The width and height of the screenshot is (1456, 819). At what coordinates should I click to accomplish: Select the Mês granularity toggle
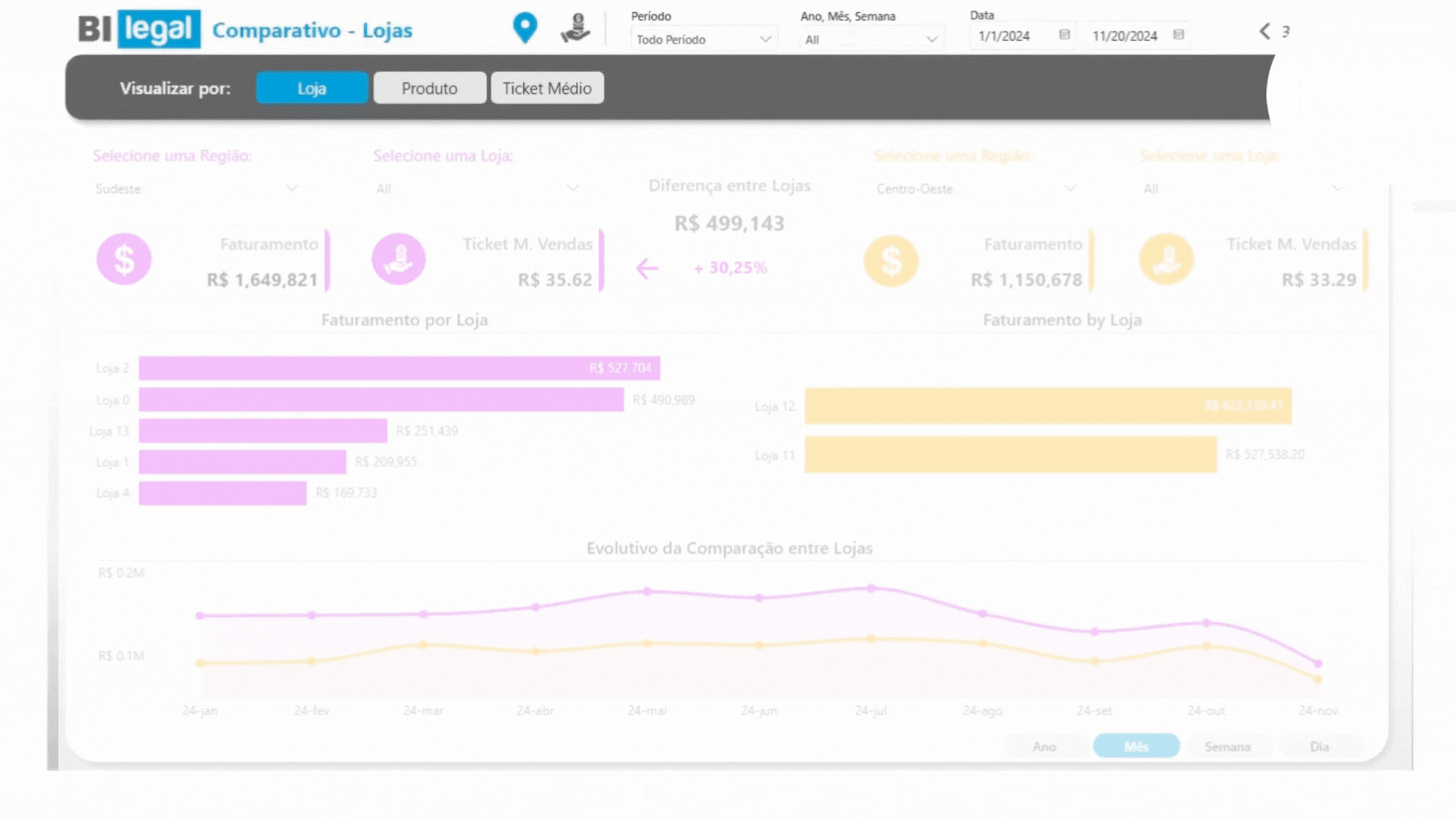click(x=1135, y=746)
